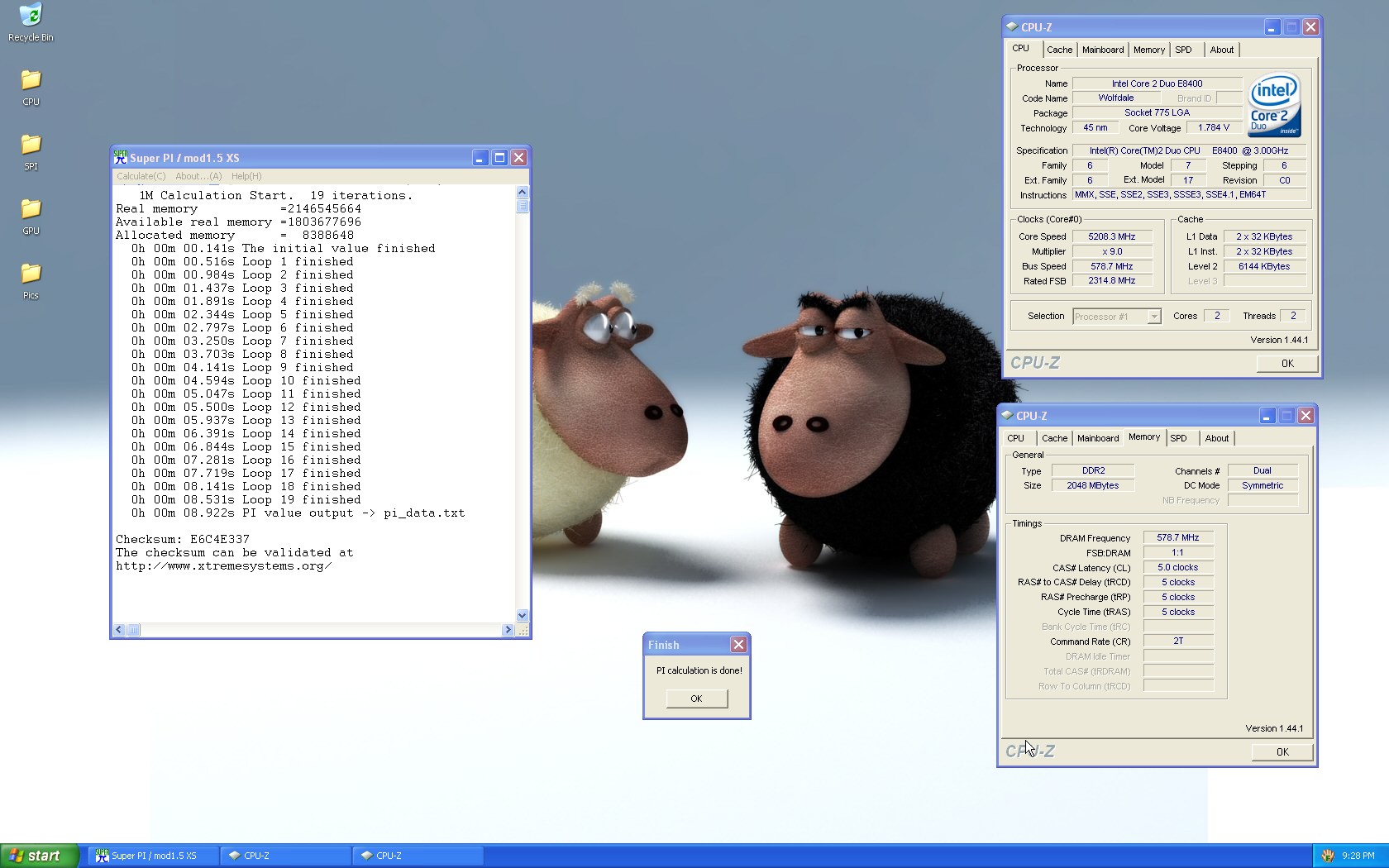Select the CPU tab in top CPU-Z

1021,48
